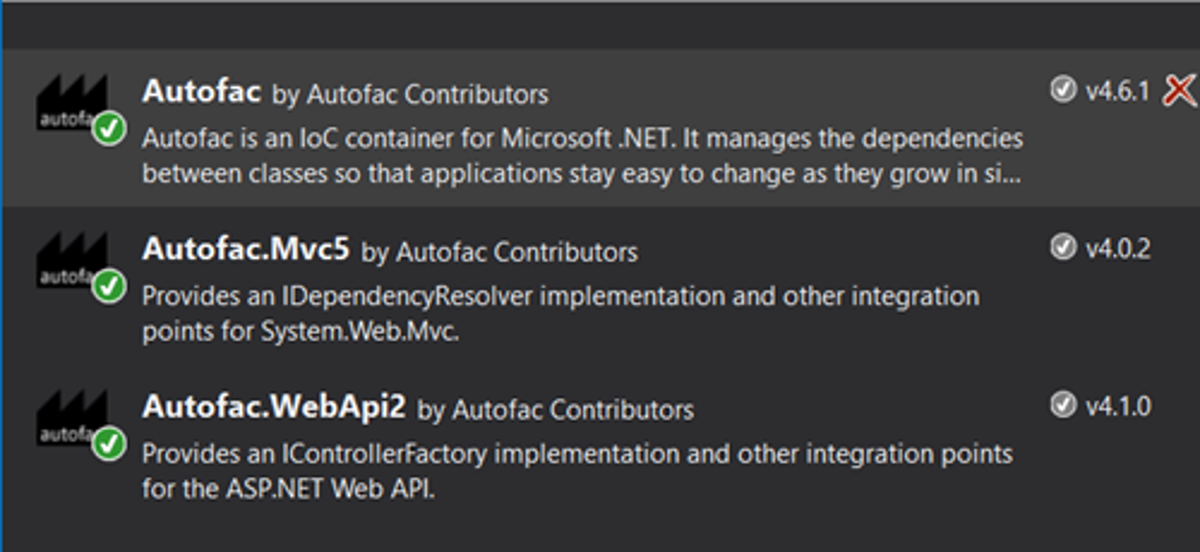Click the grey checkmark beside v4.6.1
The image size is (1200, 552).
[x=1062, y=91]
